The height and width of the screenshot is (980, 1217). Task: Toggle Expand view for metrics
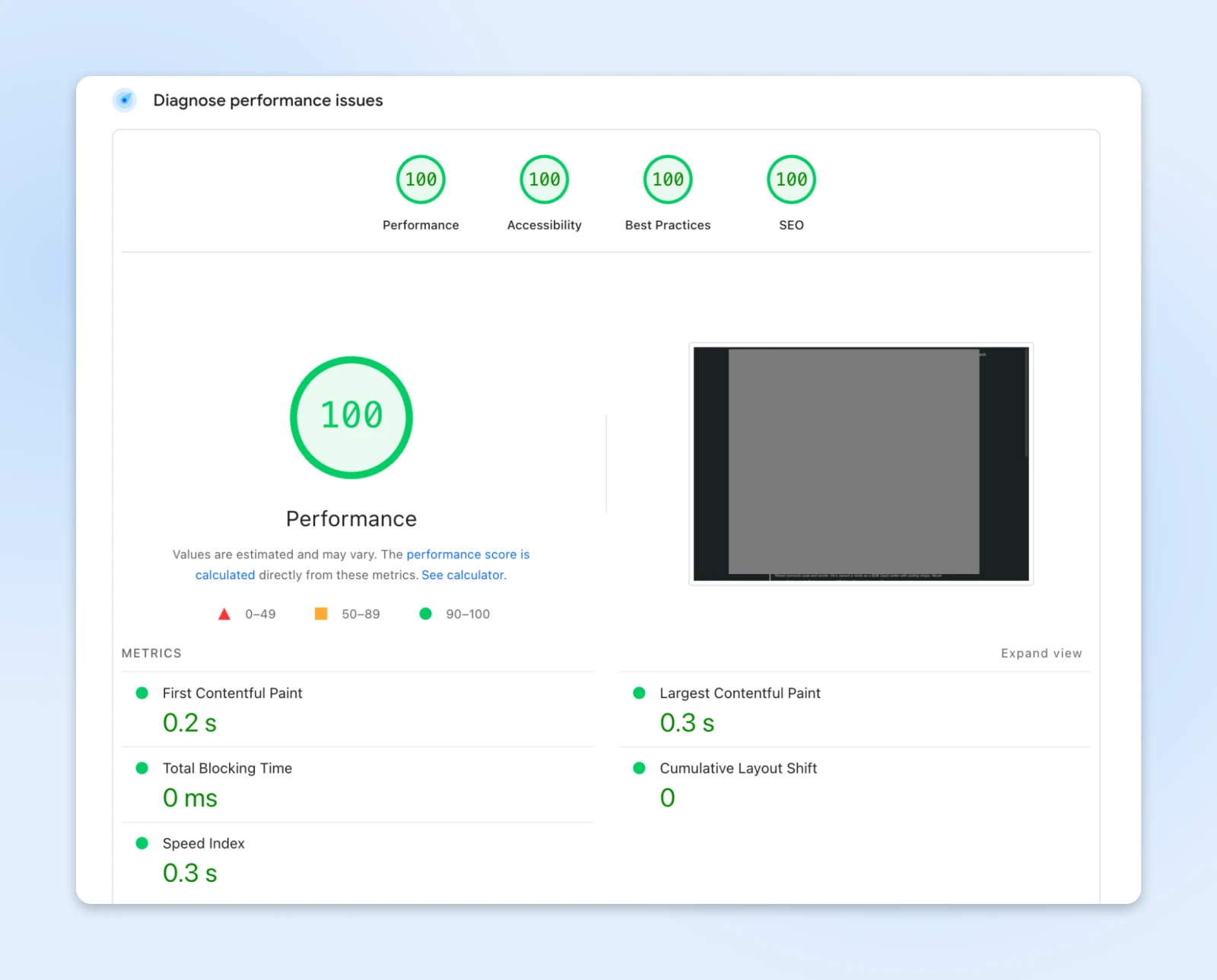pyautogui.click(x=1041, y=654)
